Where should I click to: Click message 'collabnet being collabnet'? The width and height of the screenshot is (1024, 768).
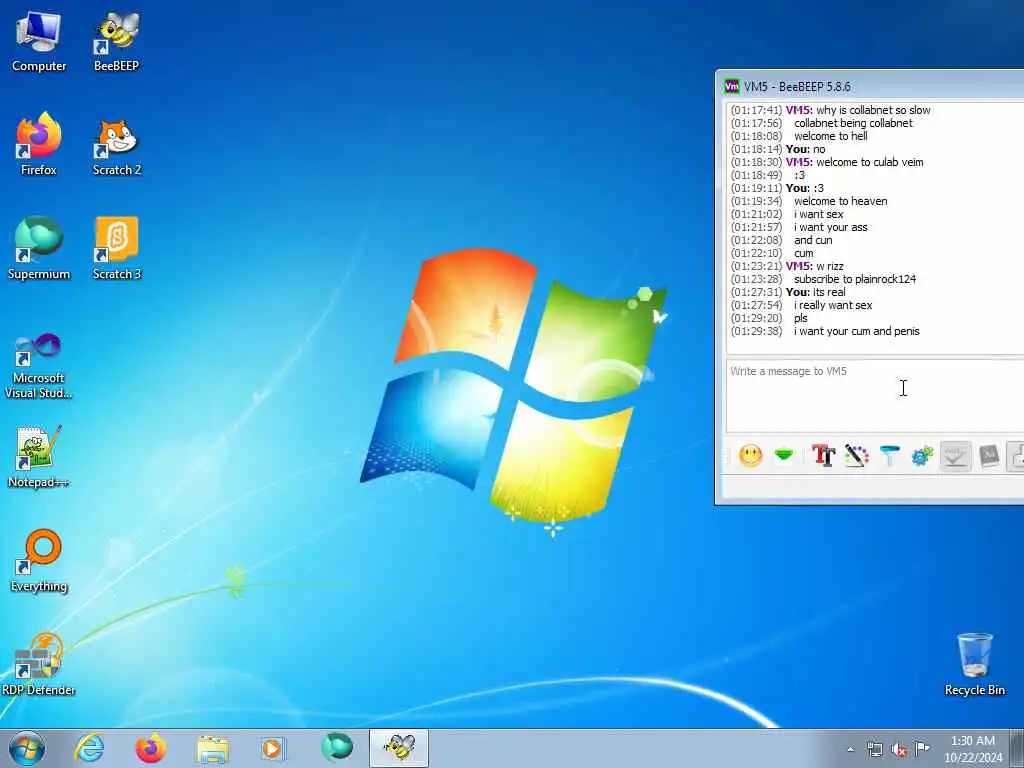coord(853,123)
